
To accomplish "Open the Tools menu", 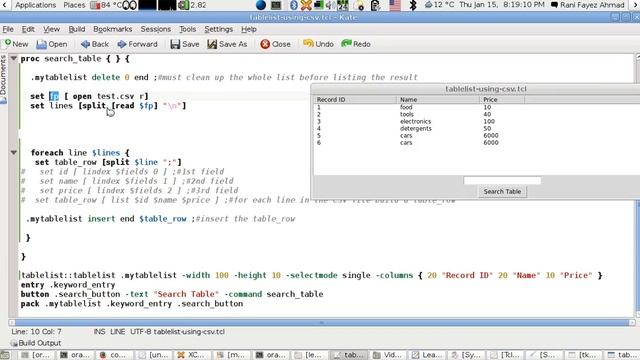I will pos(187,29).
